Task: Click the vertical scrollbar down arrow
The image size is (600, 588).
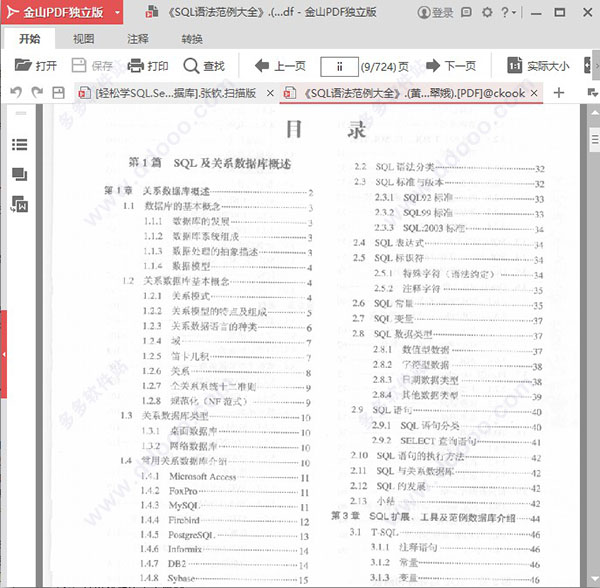Action: pos(595,577)
